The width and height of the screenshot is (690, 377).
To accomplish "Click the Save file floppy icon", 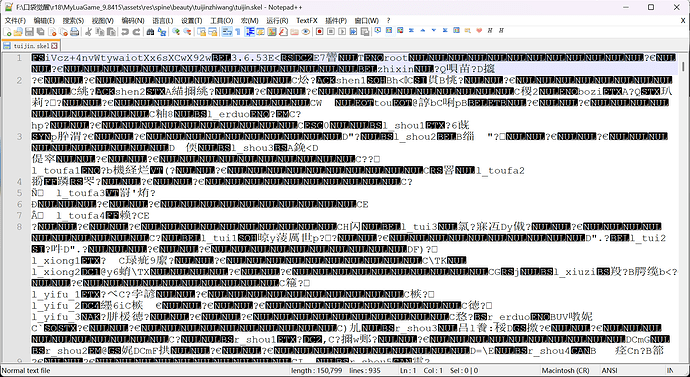I will pyautogui.click(x=29, y=32).
